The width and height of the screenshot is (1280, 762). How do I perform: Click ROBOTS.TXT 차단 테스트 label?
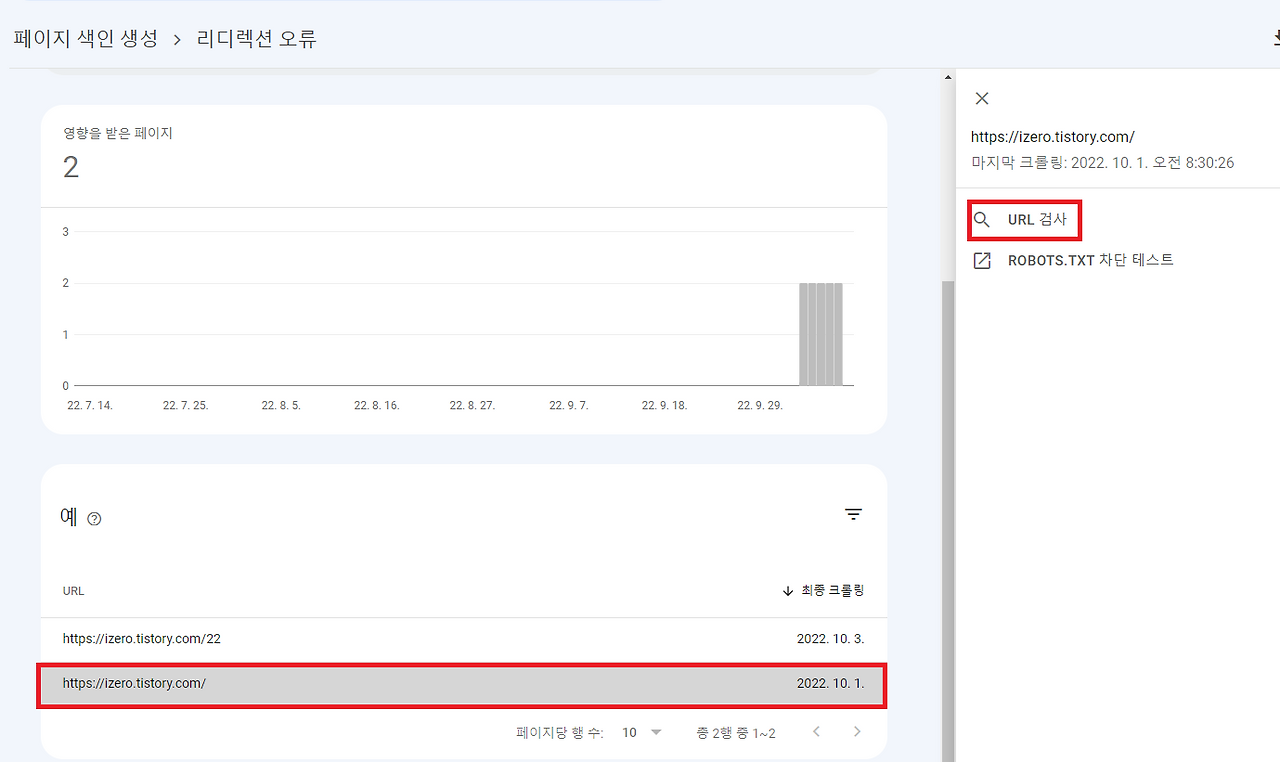[x=1090, y=260]
